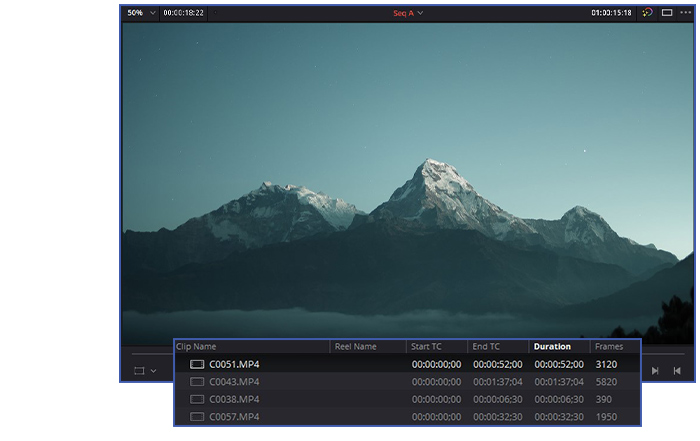Toggle the bypass color grades and effects icon

pos(647,12)
